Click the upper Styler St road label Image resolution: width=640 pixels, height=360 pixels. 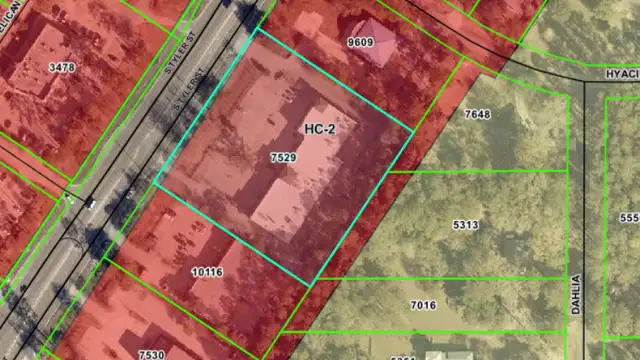pyautogui.click(x=181, y=53)
